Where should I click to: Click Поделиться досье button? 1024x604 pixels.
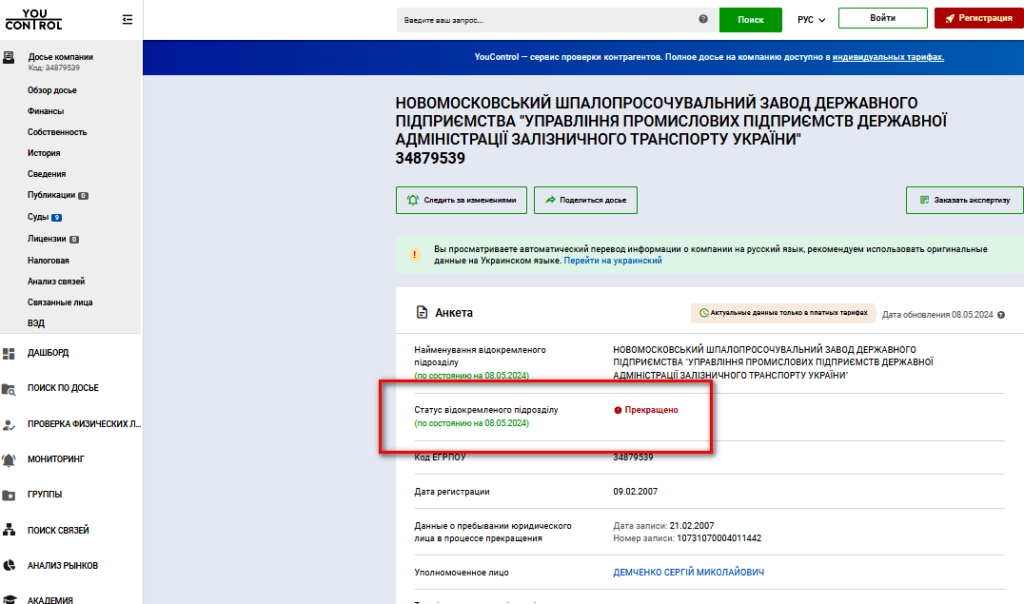click(x=586, y=200)
